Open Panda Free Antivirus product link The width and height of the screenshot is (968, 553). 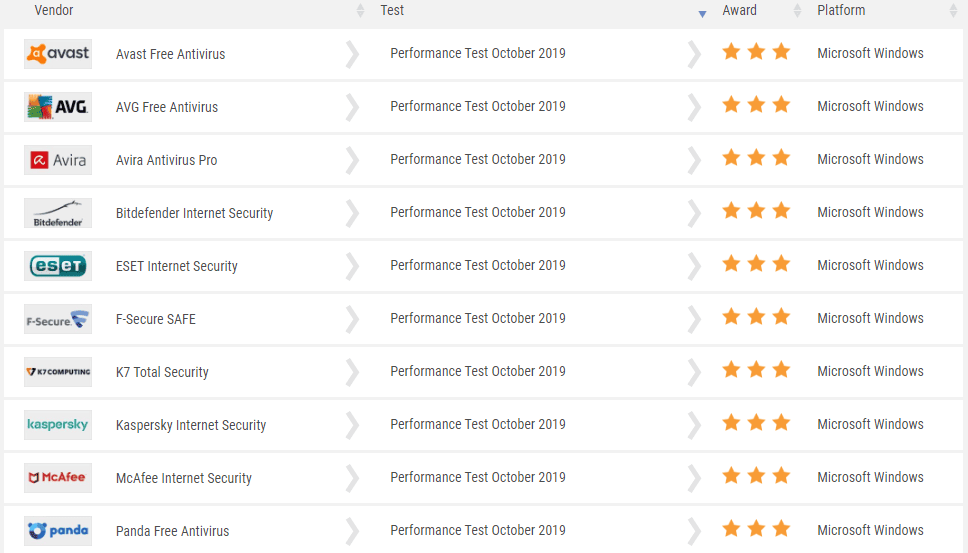point(172,532)
